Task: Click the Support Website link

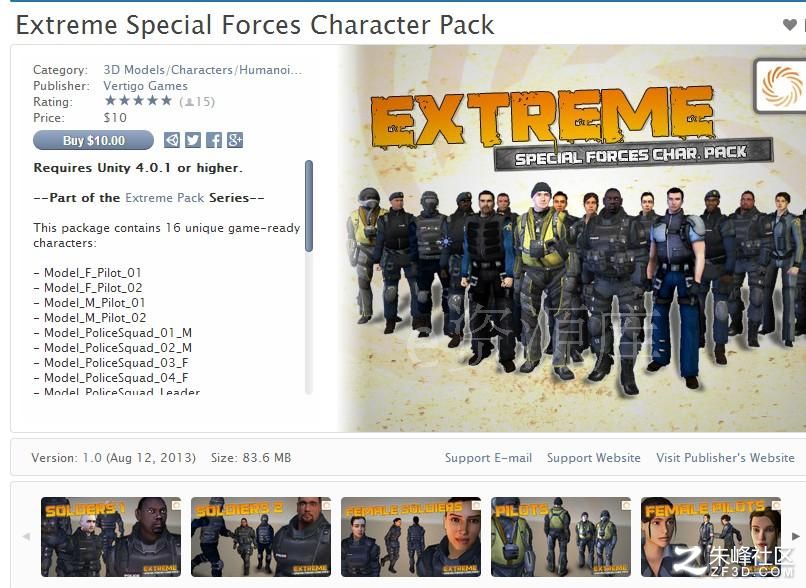Action: pos(594,457)
